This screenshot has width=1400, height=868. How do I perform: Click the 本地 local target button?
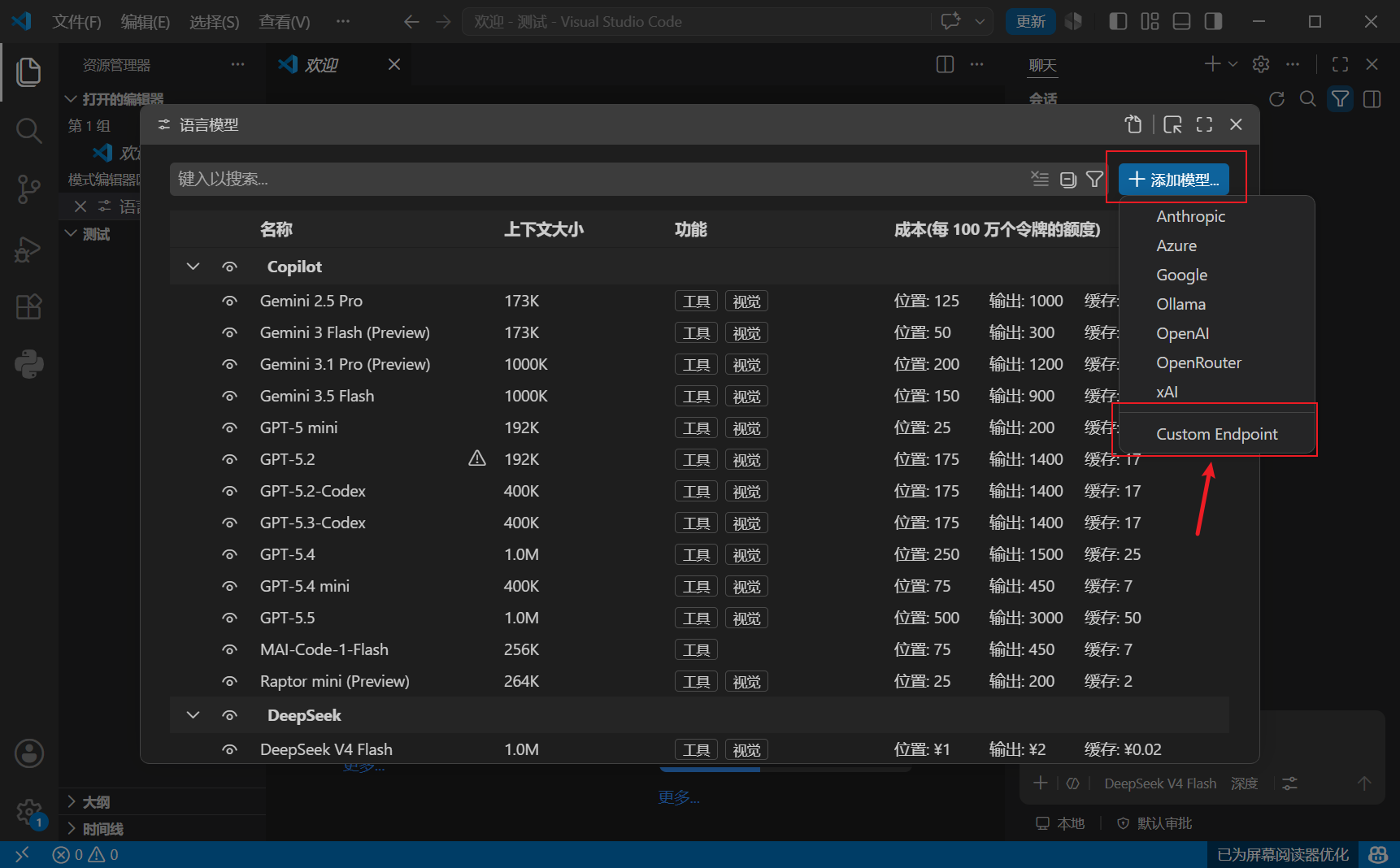coord(1060,823)
